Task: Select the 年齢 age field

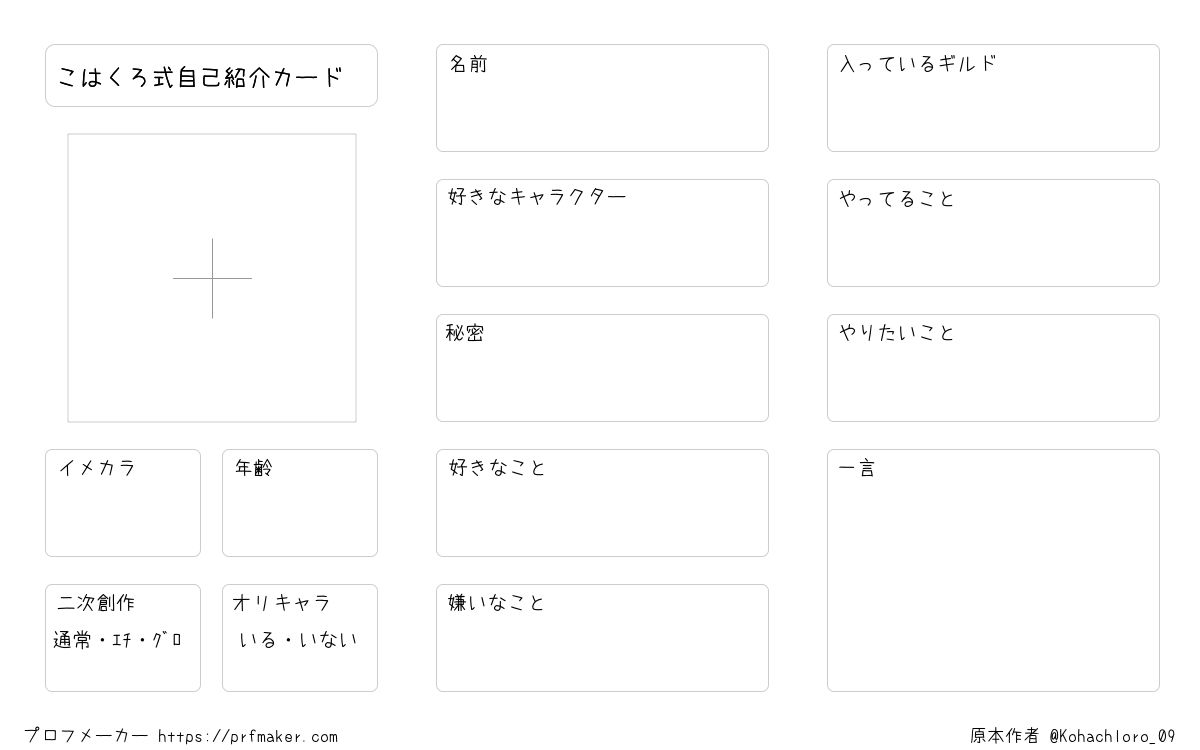Action: pos(300,503)
